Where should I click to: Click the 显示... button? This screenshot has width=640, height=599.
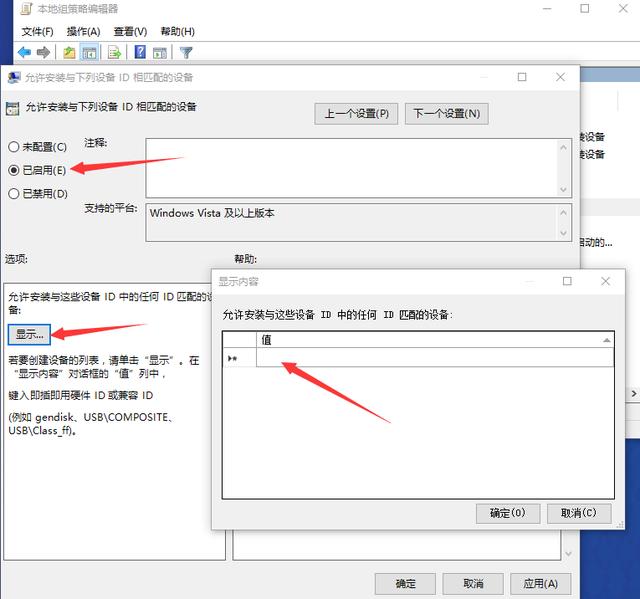[x=29, y=335]
